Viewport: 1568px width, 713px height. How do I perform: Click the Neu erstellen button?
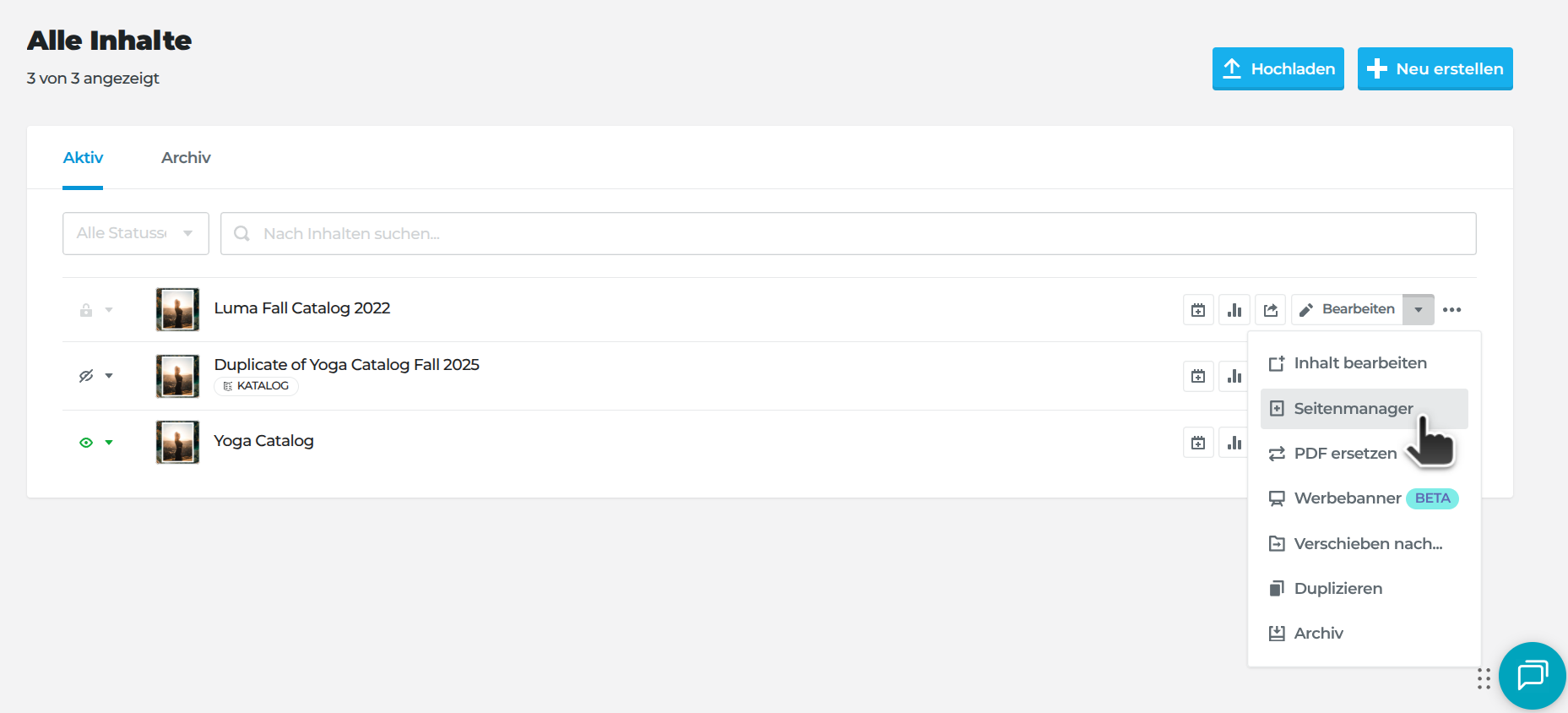click(1435, 68)
